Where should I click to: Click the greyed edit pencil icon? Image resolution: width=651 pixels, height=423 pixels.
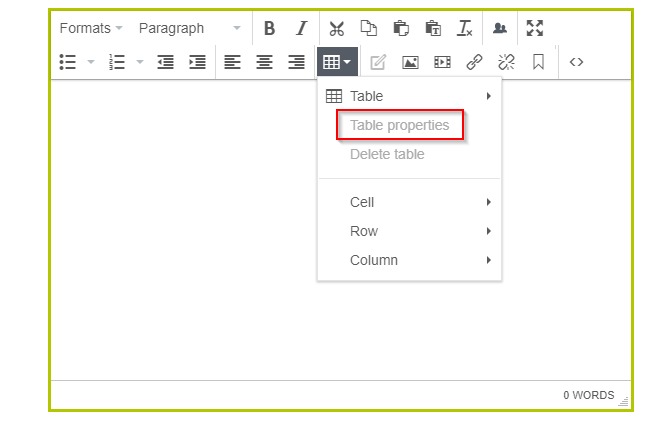pyautogui.click(x=378, y=62)
